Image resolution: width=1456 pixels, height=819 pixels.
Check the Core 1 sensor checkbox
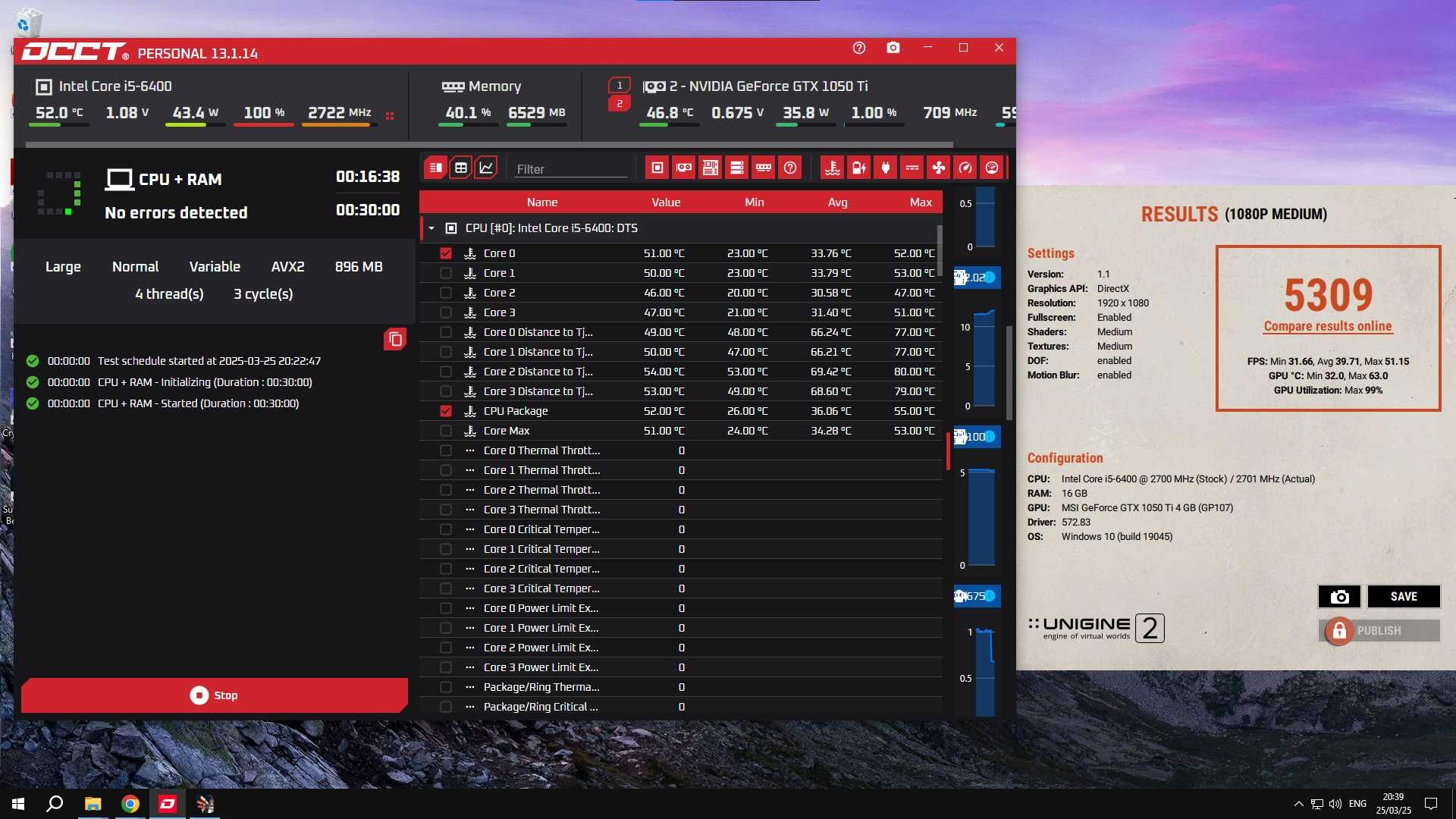446,273
